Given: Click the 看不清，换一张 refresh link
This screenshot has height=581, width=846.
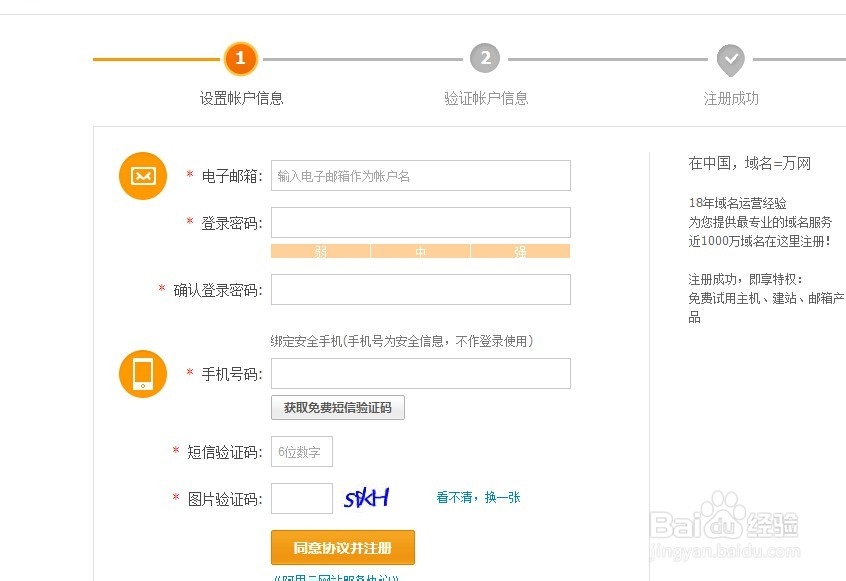Looking at the screenshot, I should (x=479, y=497).
